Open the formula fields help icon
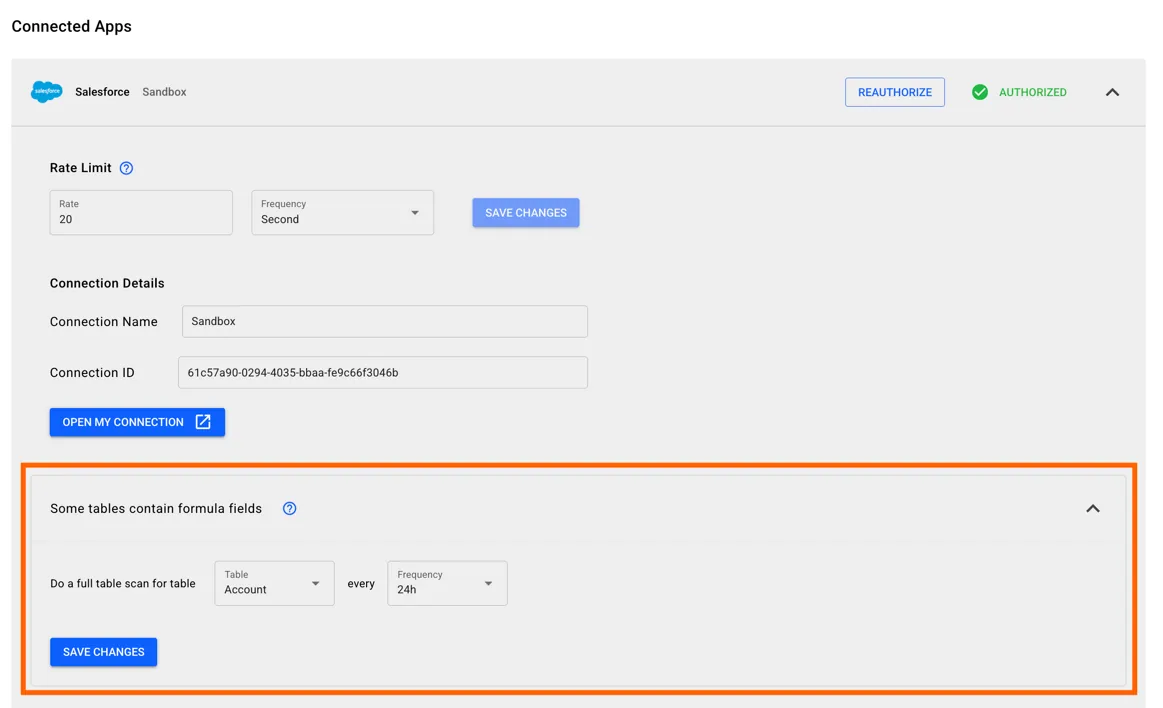The height and width of the screenshot is (708, 1163). coord(289,509)
